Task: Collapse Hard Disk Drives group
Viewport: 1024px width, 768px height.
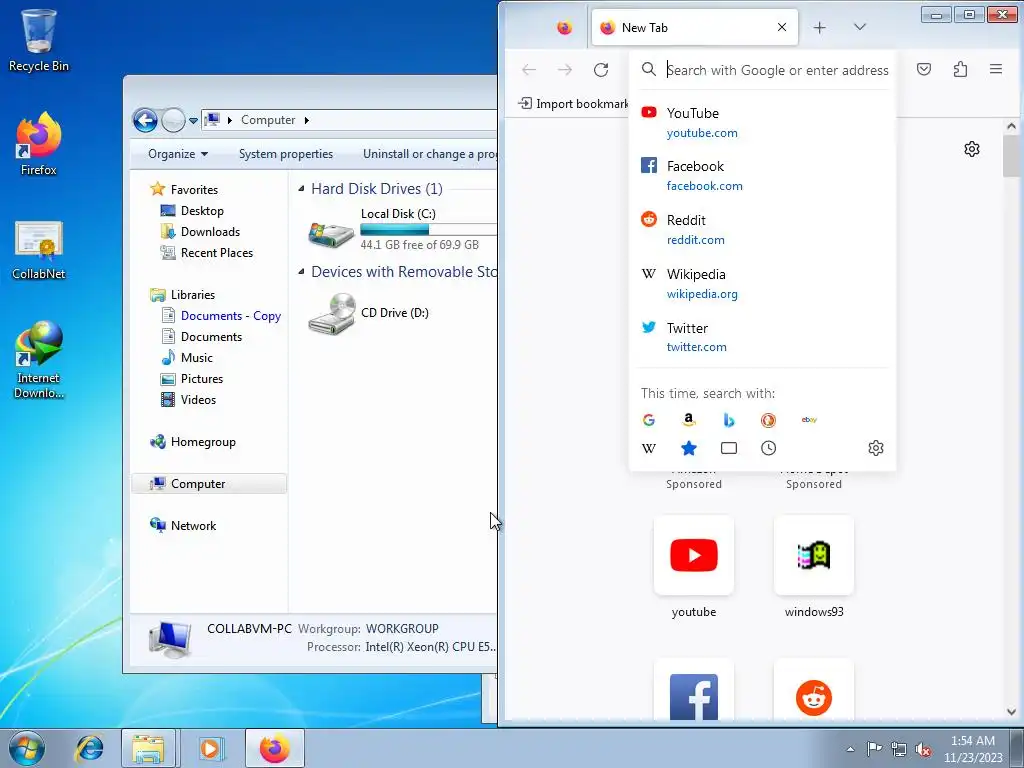Action: pyautogui.click(x=301, y=189)
